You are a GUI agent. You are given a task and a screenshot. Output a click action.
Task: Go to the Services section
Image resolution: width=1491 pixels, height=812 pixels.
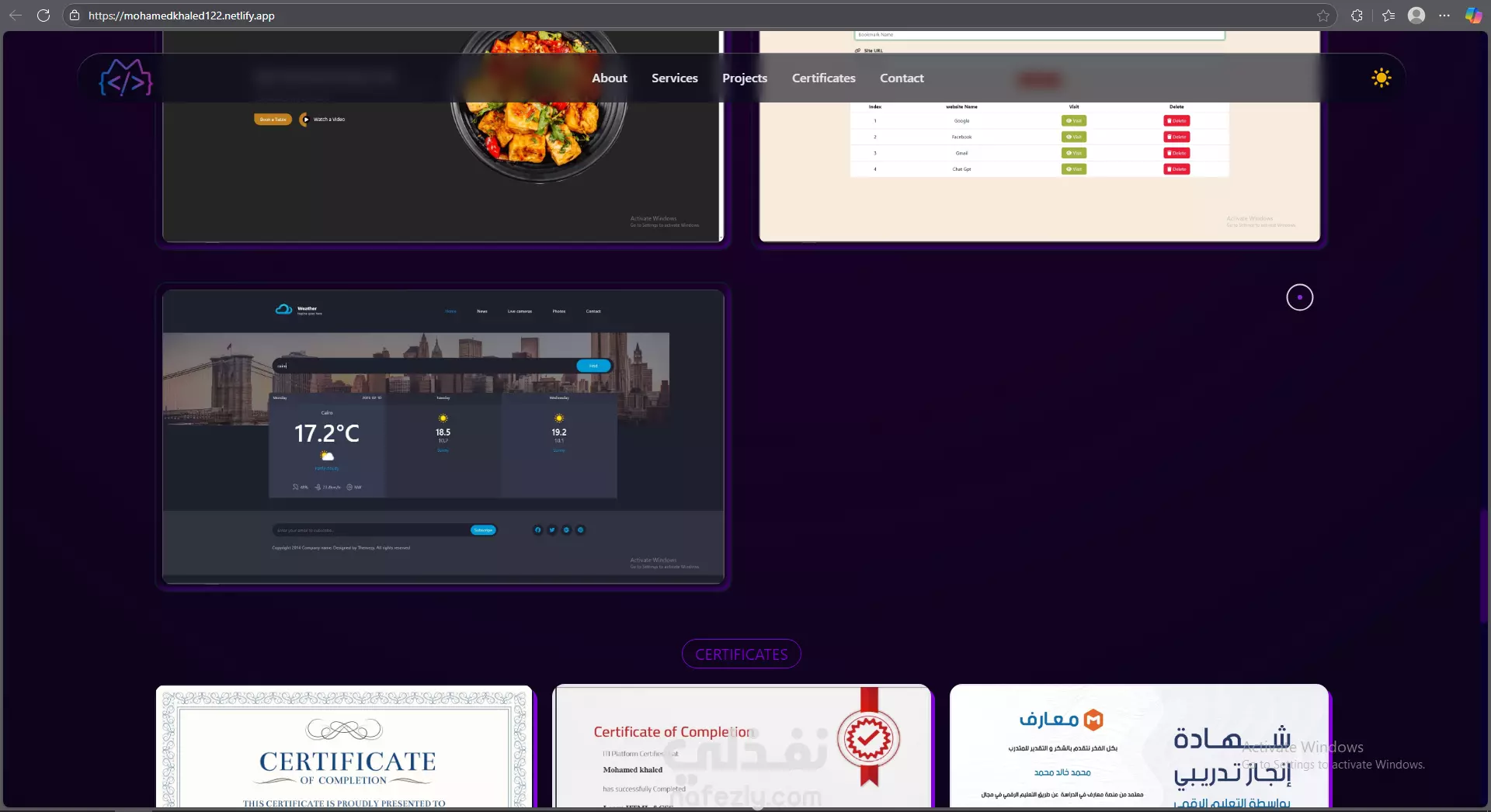click(x=674, y=78)
